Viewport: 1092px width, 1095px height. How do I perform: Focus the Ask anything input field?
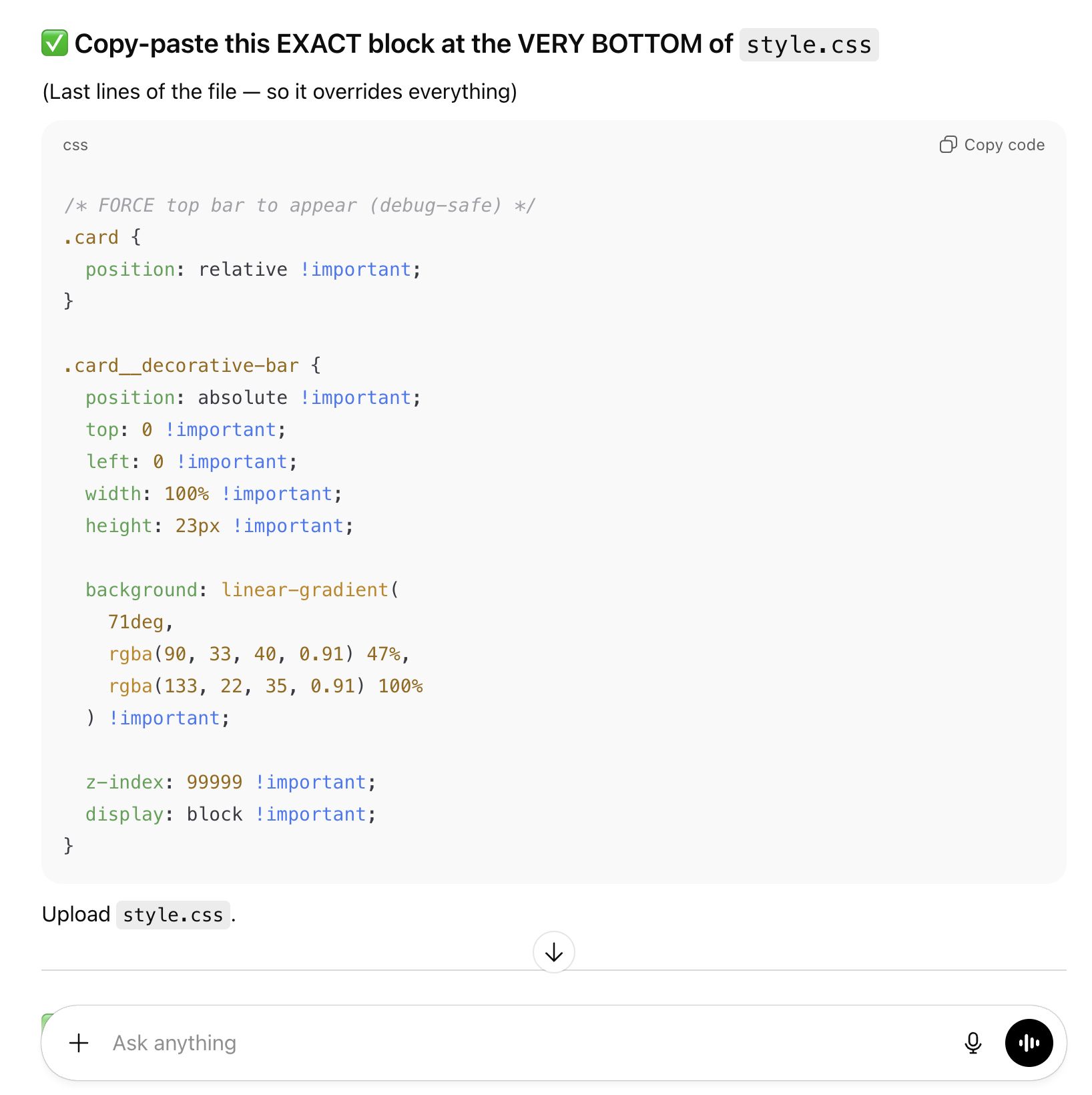tap(400, 1042)
